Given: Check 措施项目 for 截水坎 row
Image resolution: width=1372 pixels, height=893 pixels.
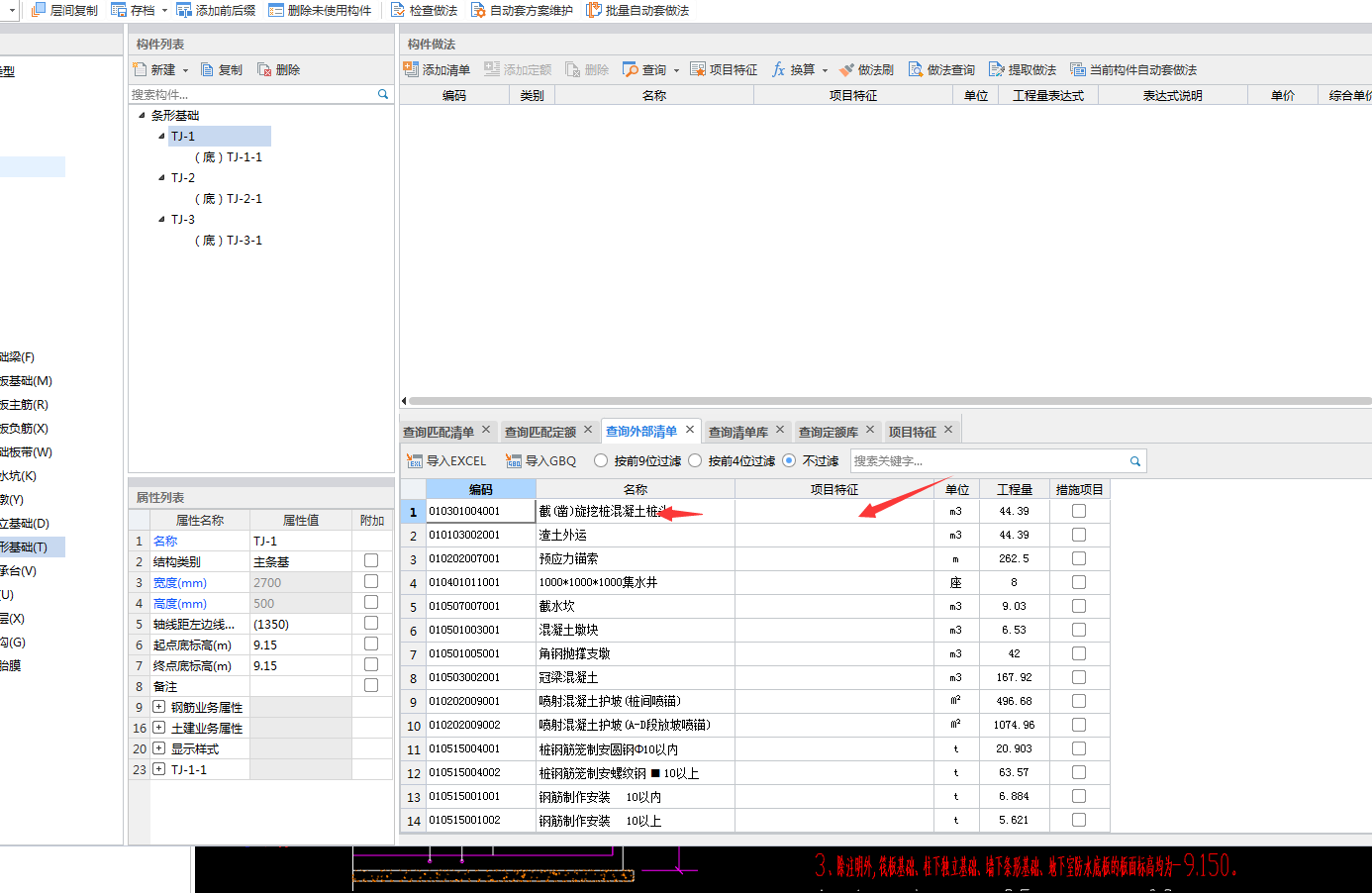Looking at the screenshot, I should coord(1079,606).
